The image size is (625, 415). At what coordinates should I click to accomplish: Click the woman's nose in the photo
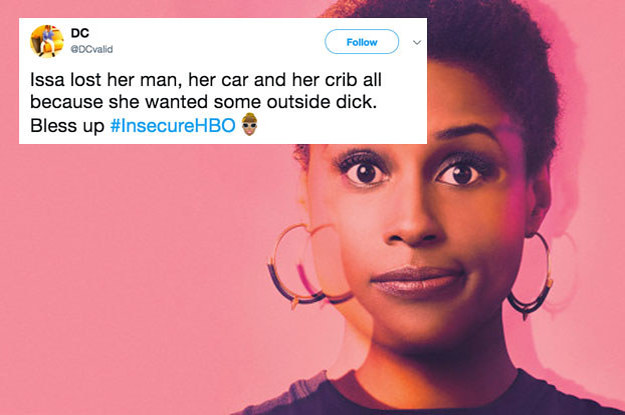413,223
